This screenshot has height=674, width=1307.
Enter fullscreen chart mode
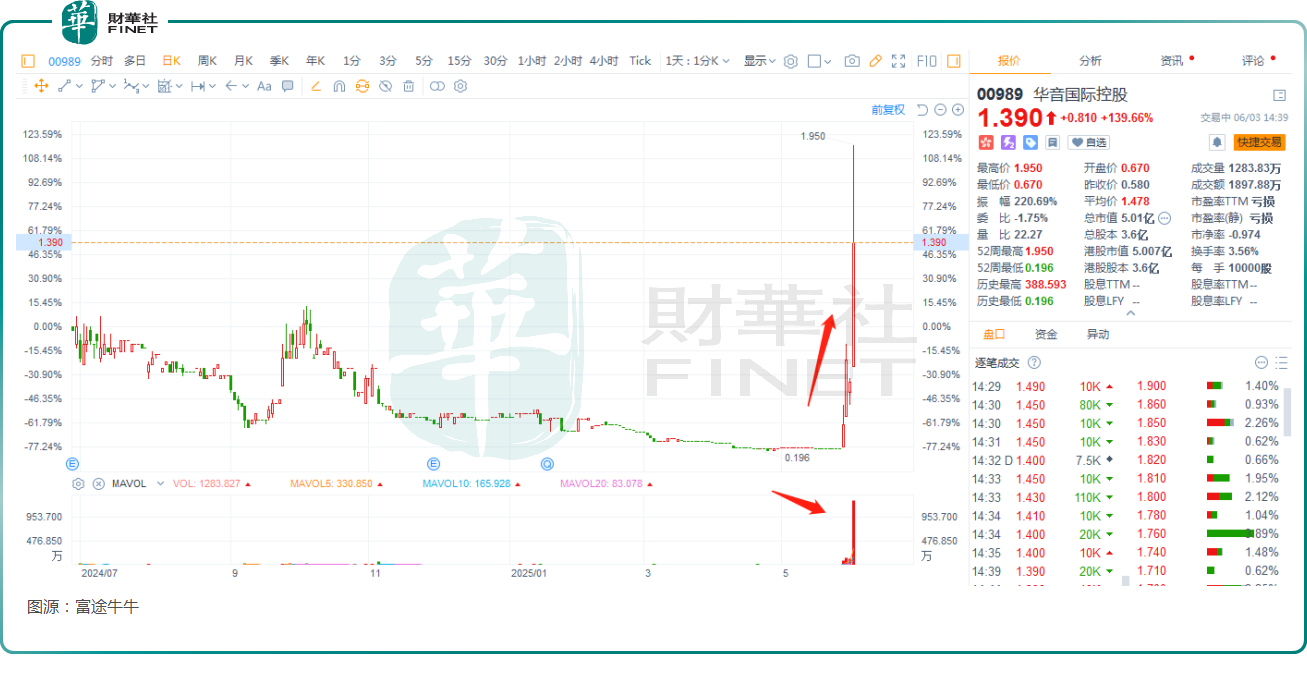(898, 61)
